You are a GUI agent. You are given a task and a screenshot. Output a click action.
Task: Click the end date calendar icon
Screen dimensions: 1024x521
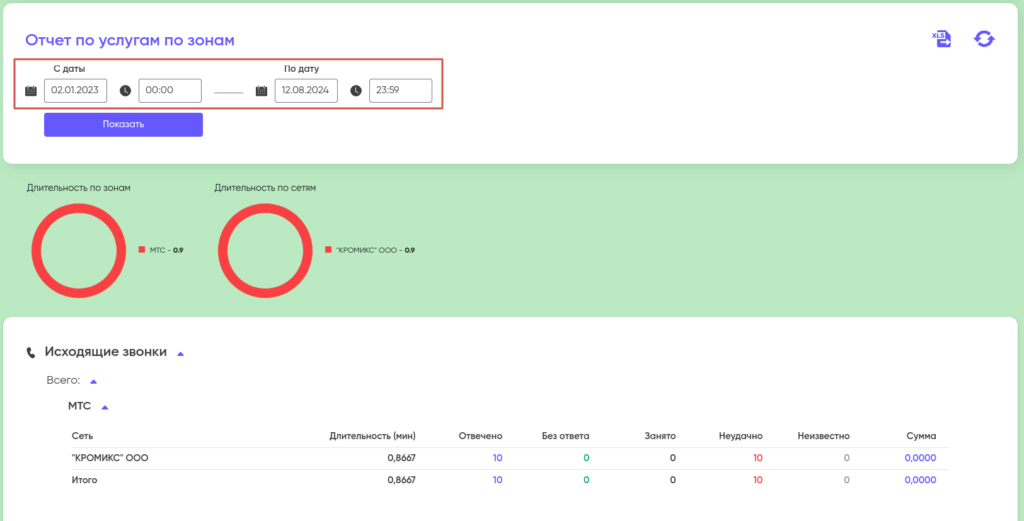pyautogui.click(x=261, y=91)
